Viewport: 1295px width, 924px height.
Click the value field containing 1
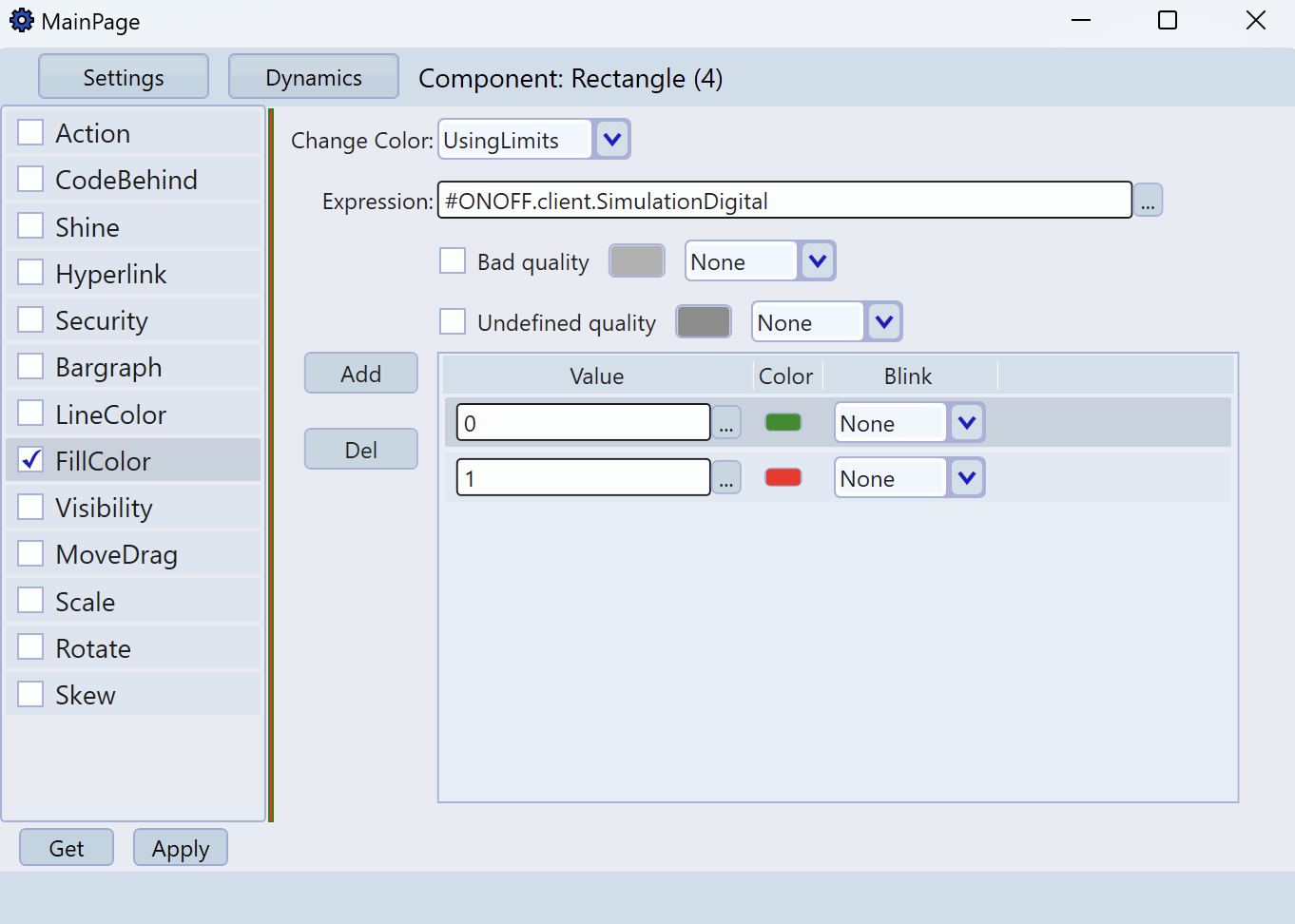584,478
